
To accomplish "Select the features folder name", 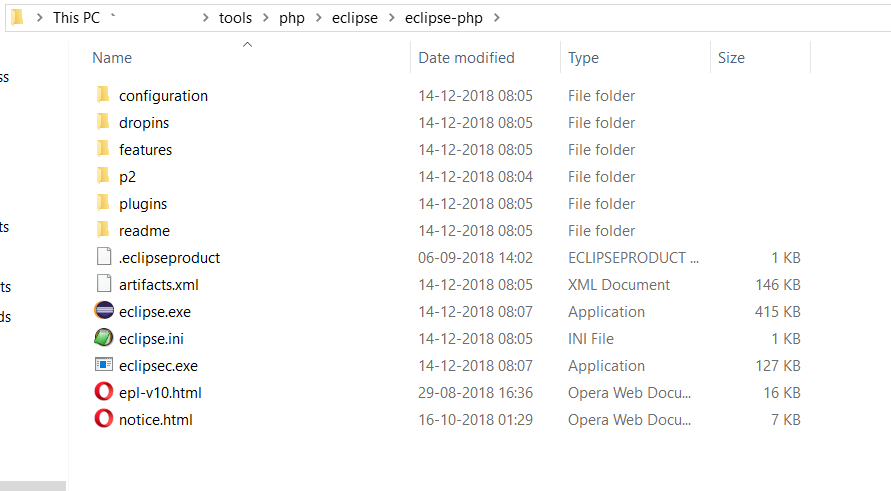I will point(145,150).
